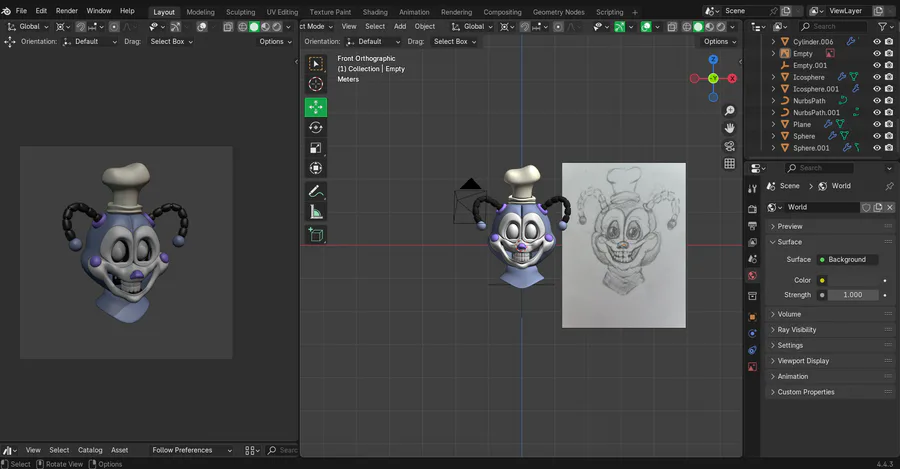Click the Background surface shader button
Image resolution: width=900 pixels, height=469 pixels.
point(847,259)
